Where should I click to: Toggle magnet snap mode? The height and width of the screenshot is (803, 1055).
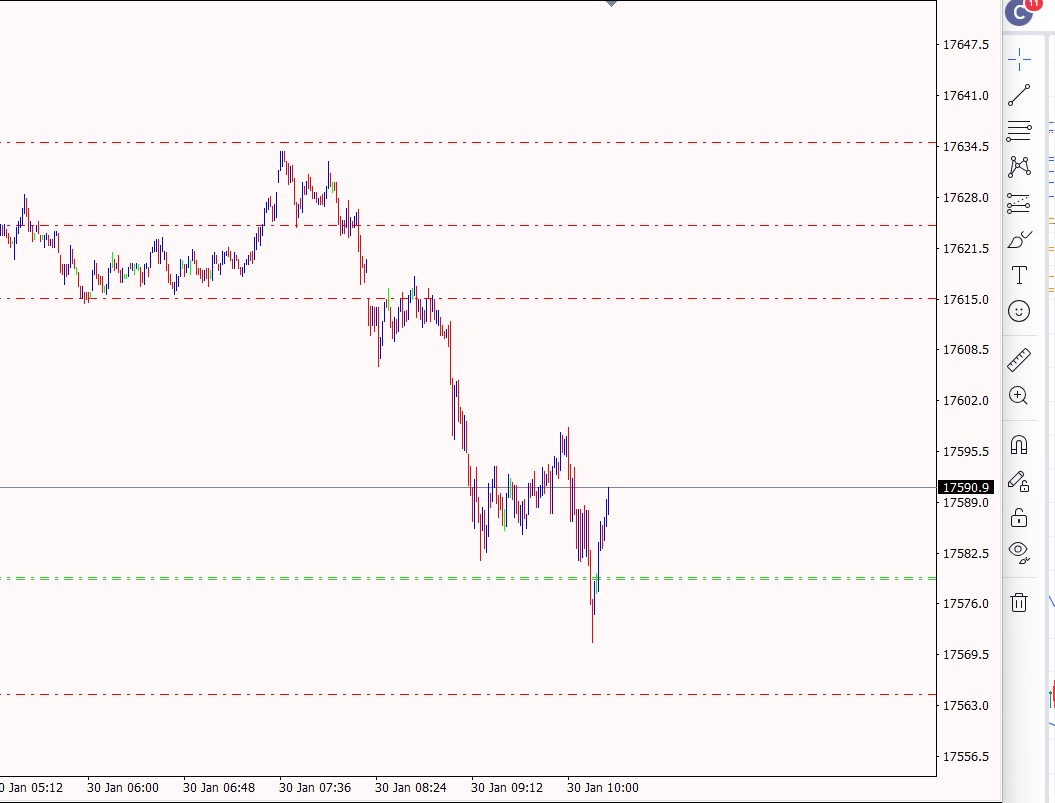(1019, 445)
